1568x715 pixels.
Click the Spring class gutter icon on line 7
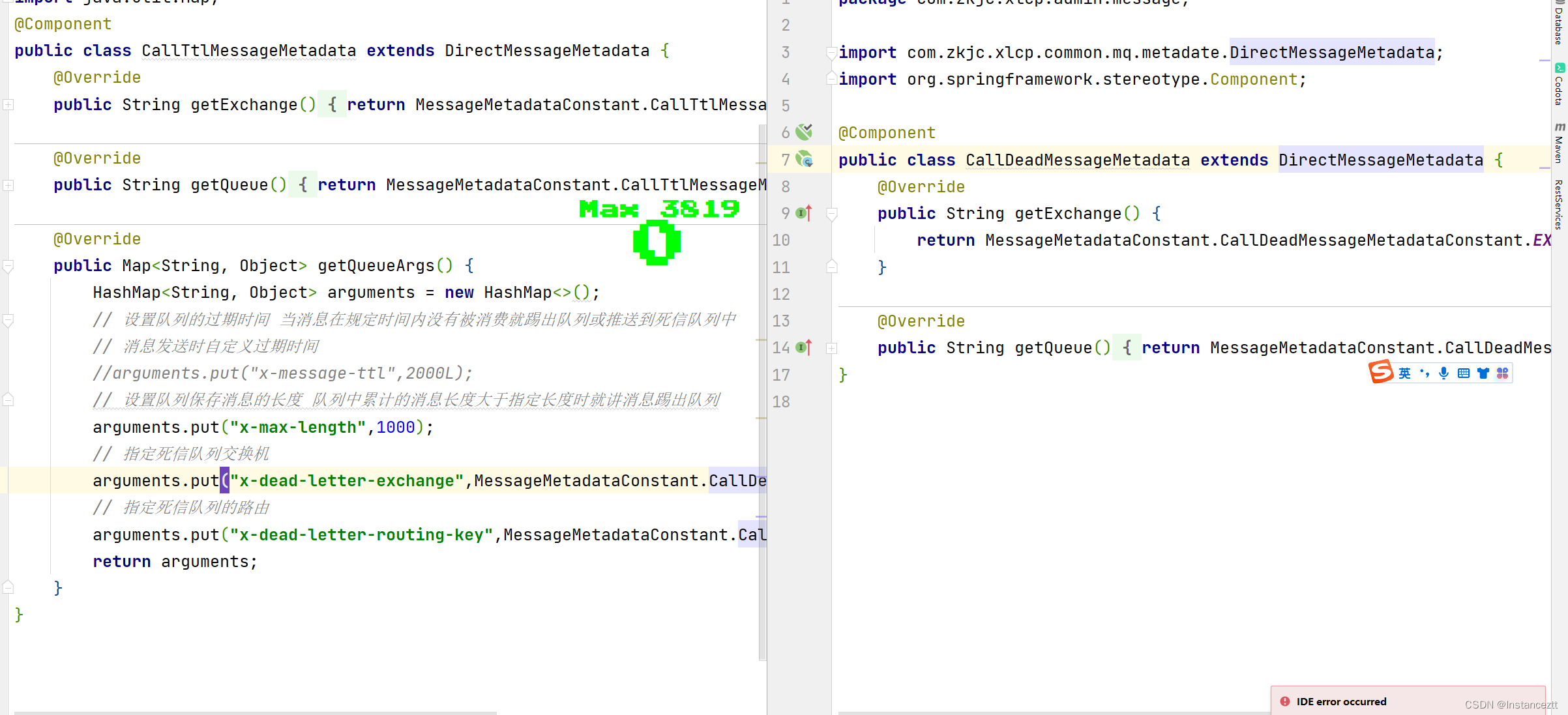pos(805,159)
